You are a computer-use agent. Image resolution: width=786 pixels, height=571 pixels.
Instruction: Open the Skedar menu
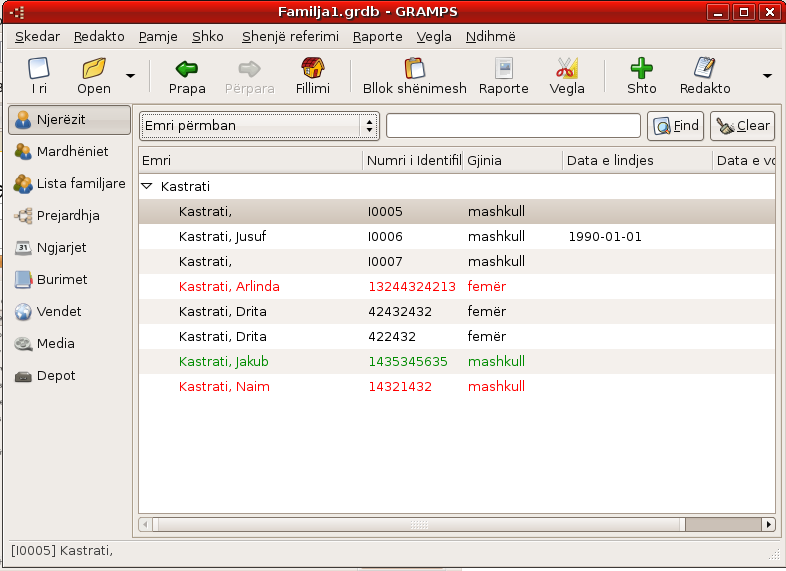[37, 37]
